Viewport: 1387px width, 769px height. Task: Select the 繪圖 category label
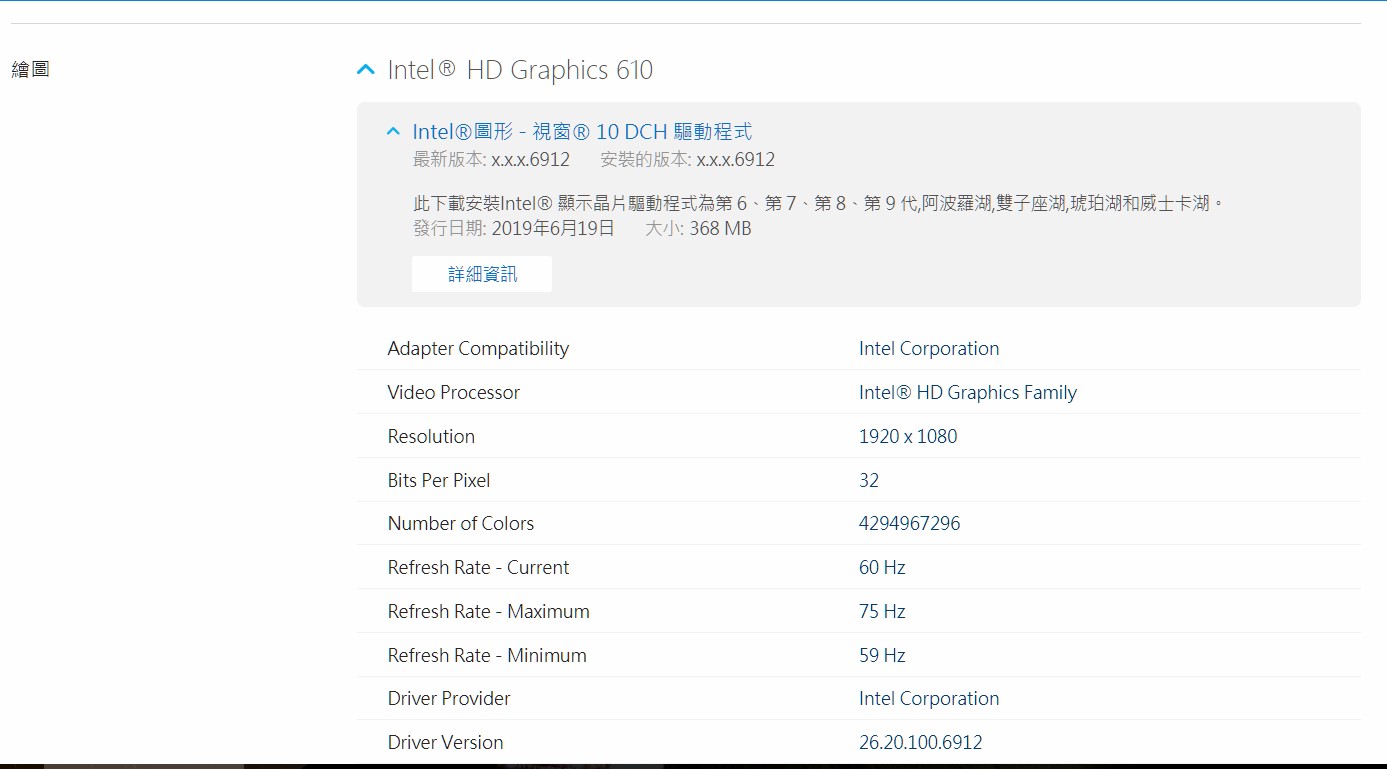click(x=30, y=69)
